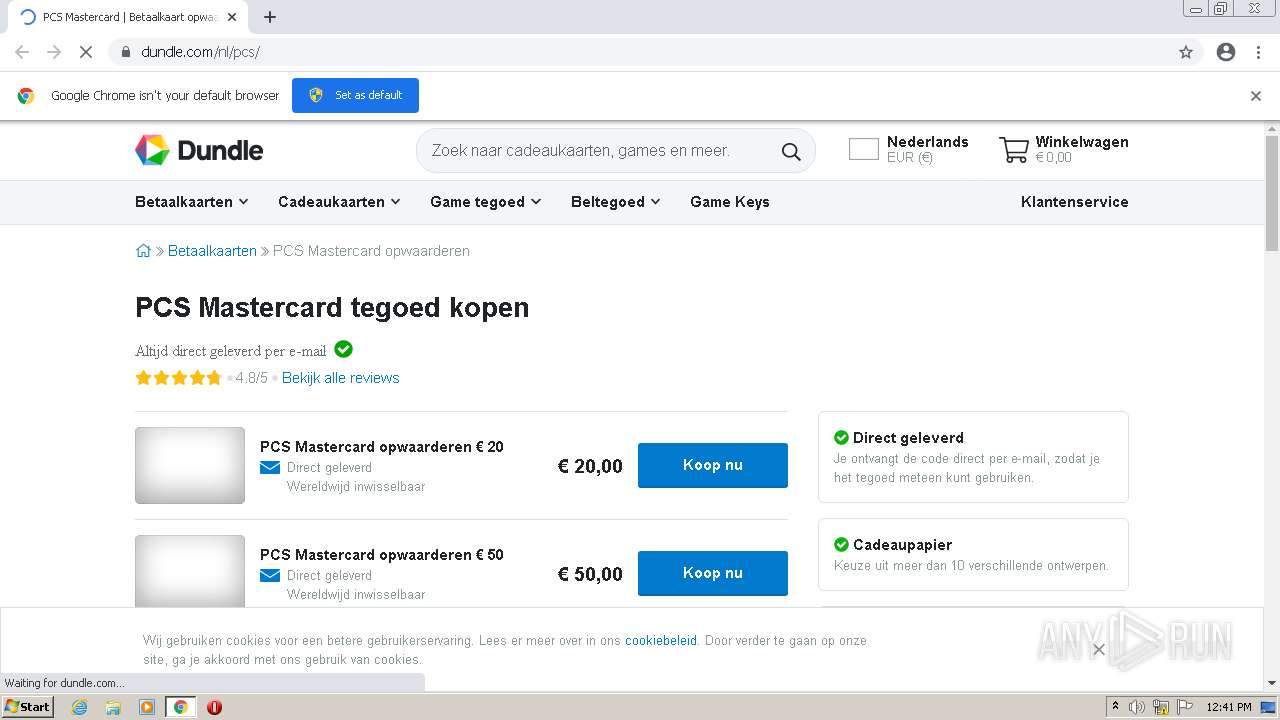Click the country flag icon beside Nederlands

pos(864,150)
